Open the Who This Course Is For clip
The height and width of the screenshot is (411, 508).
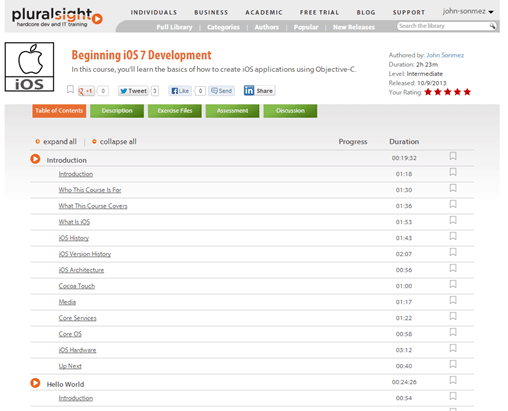pos(90,190)
